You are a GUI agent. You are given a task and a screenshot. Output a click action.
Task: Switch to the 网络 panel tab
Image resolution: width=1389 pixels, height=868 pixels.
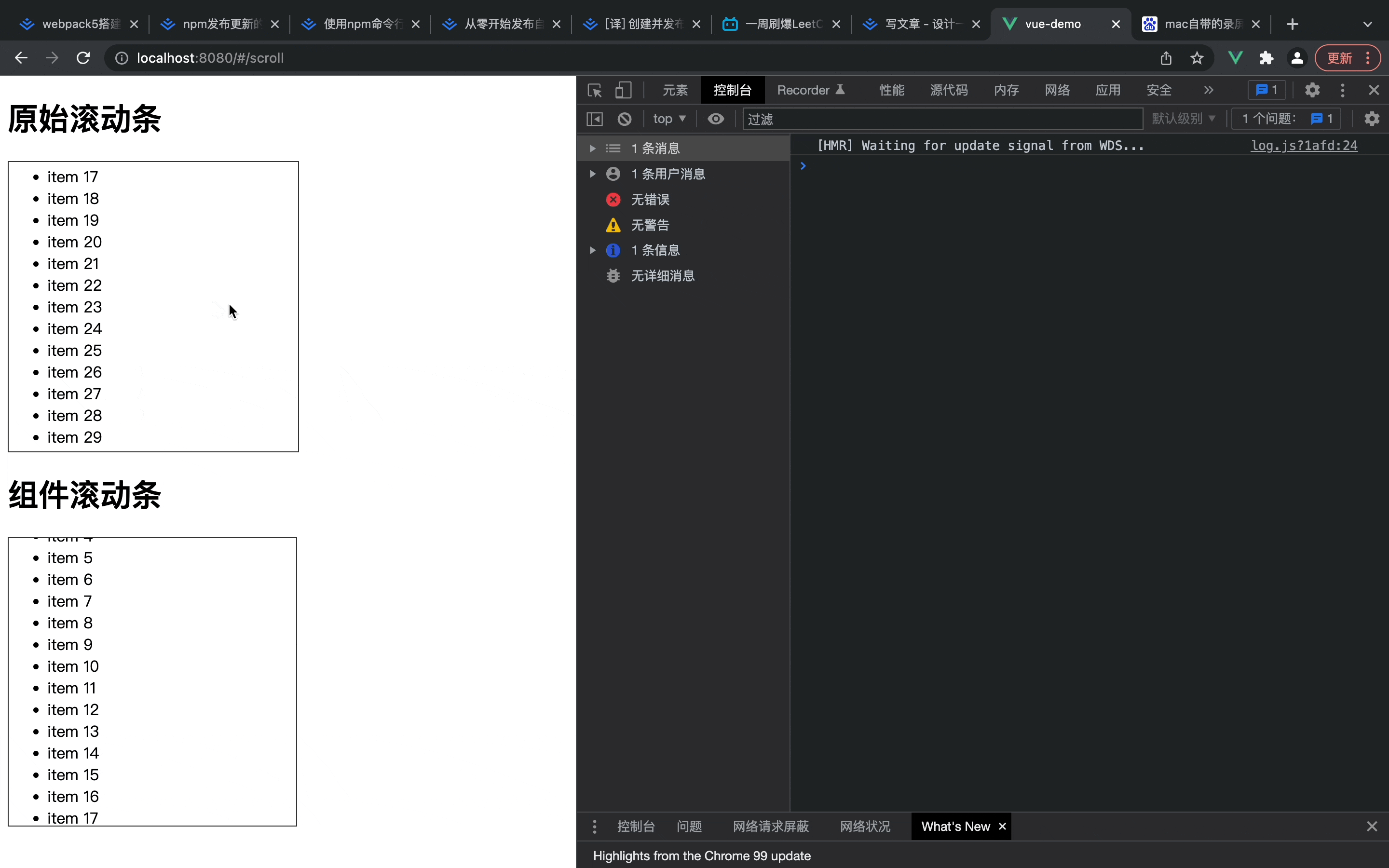point(1057,90)
